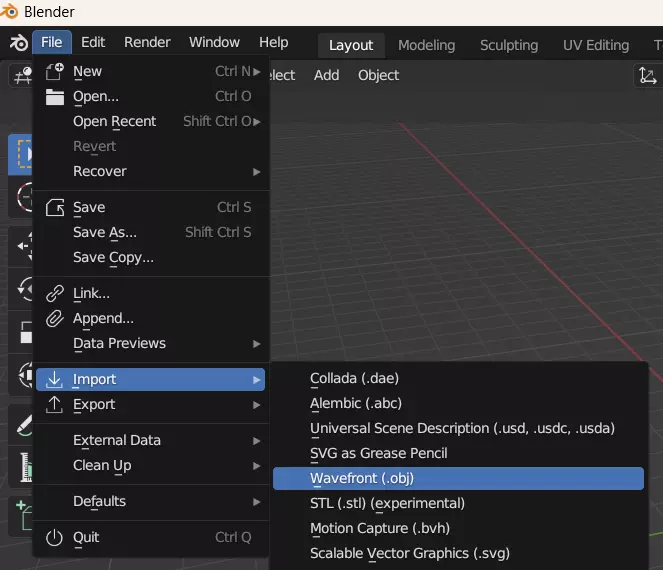The image size is (663, 570).
Task: Click the Link chain icon
Action: point(55,293)
